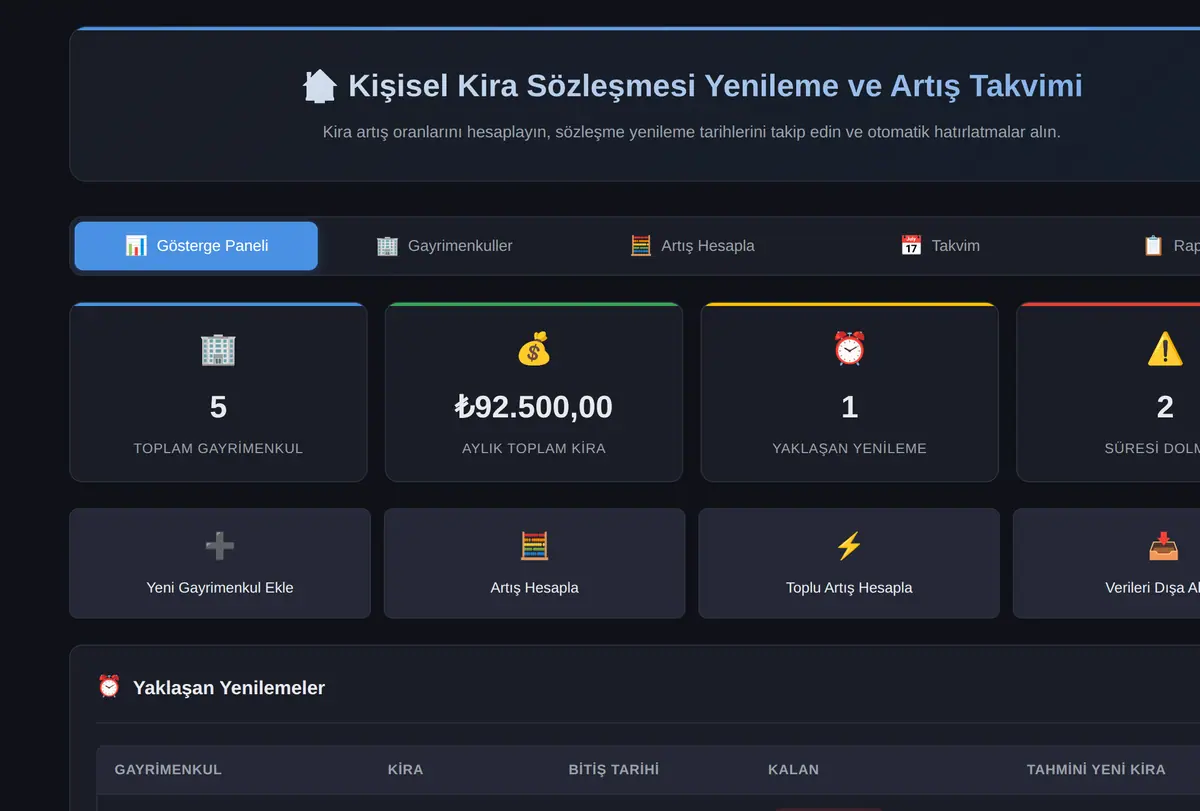
Task: Click the warning triangle icon in stats card
Action: (x=1165, y=349)
